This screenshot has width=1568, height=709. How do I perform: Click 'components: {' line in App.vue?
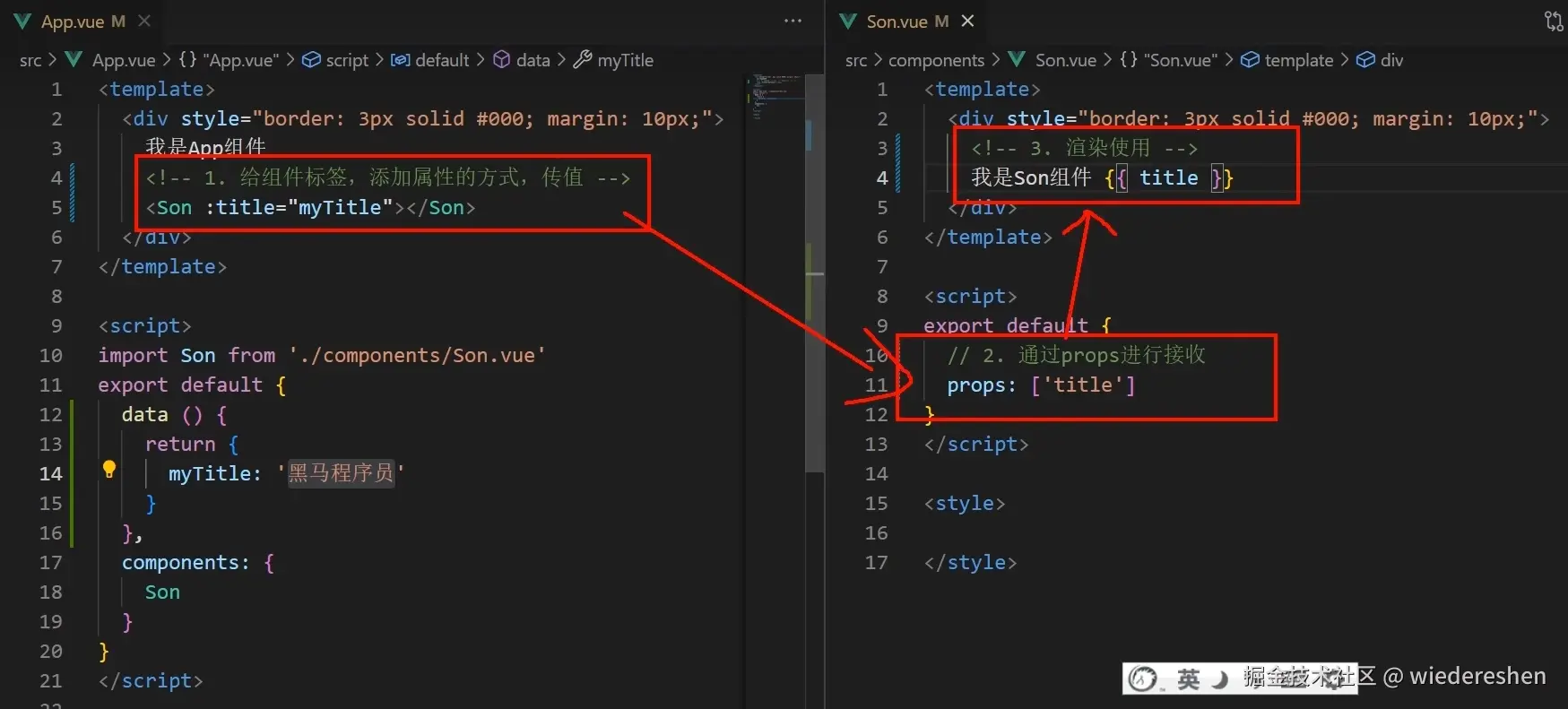pyautogui.click(x=198, y=562)
